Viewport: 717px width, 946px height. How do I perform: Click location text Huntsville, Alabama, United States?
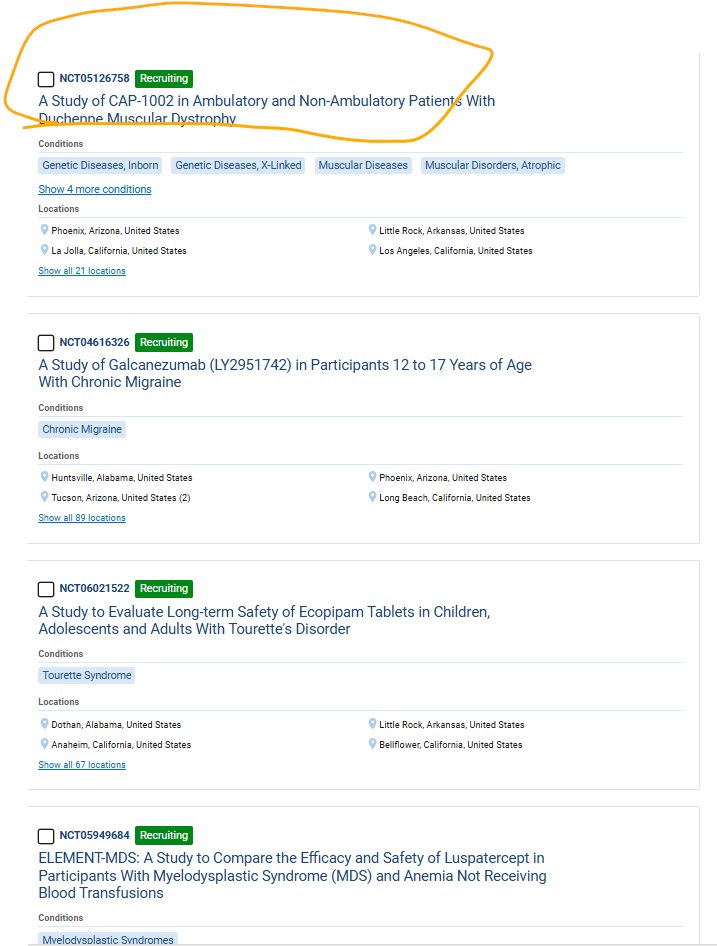pyautogui.click(x=122, y=478)
